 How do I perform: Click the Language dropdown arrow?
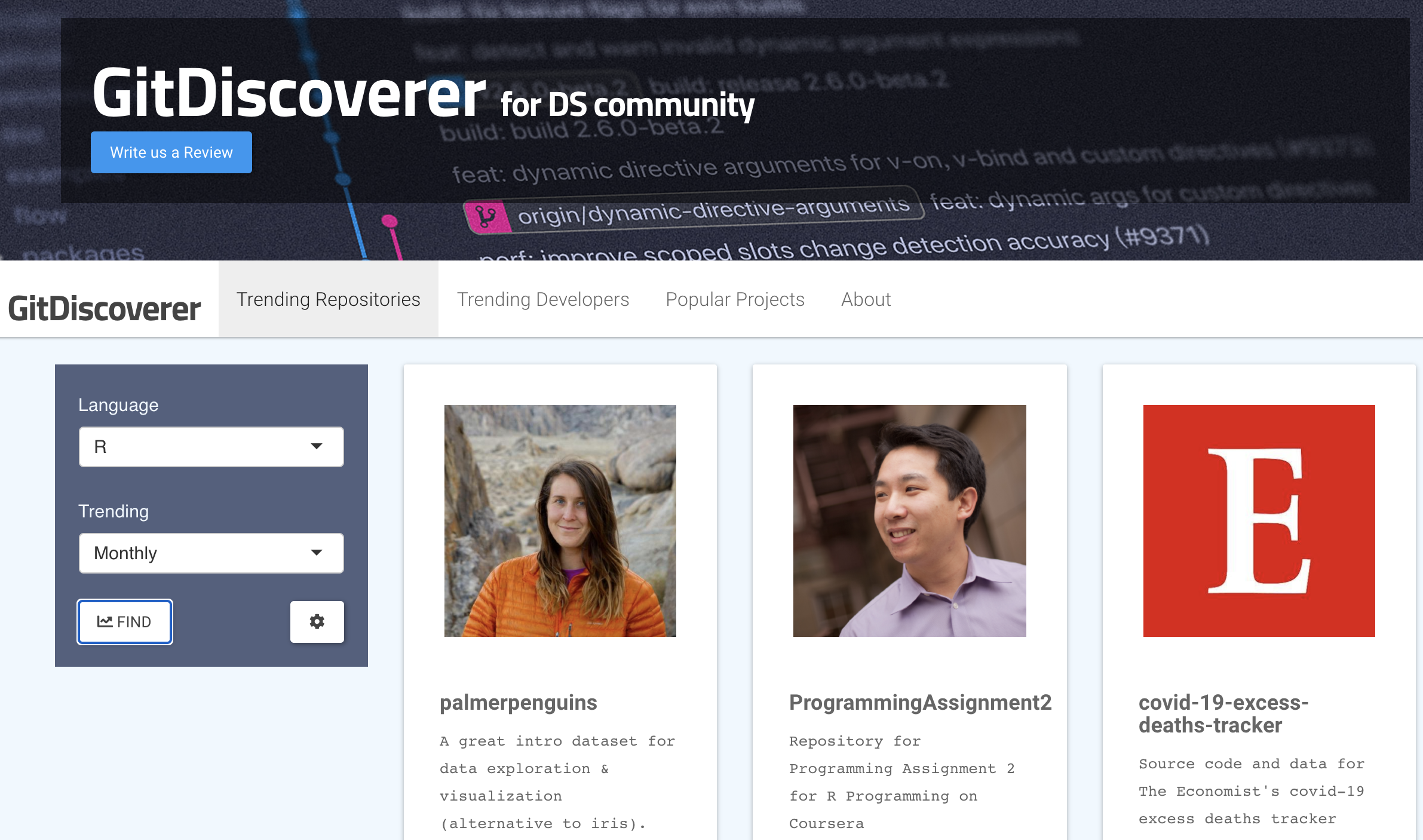(x=317, y=446)
